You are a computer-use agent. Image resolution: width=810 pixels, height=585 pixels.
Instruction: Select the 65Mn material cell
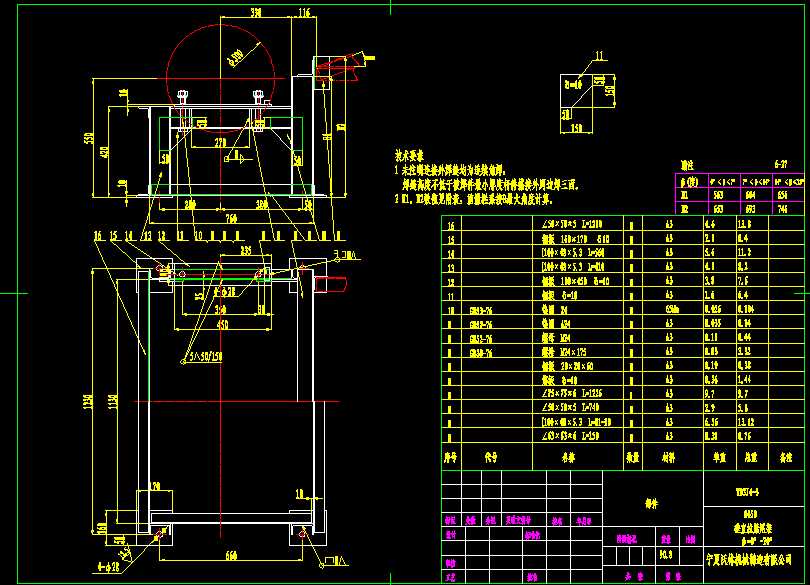(x=673, y=309)
